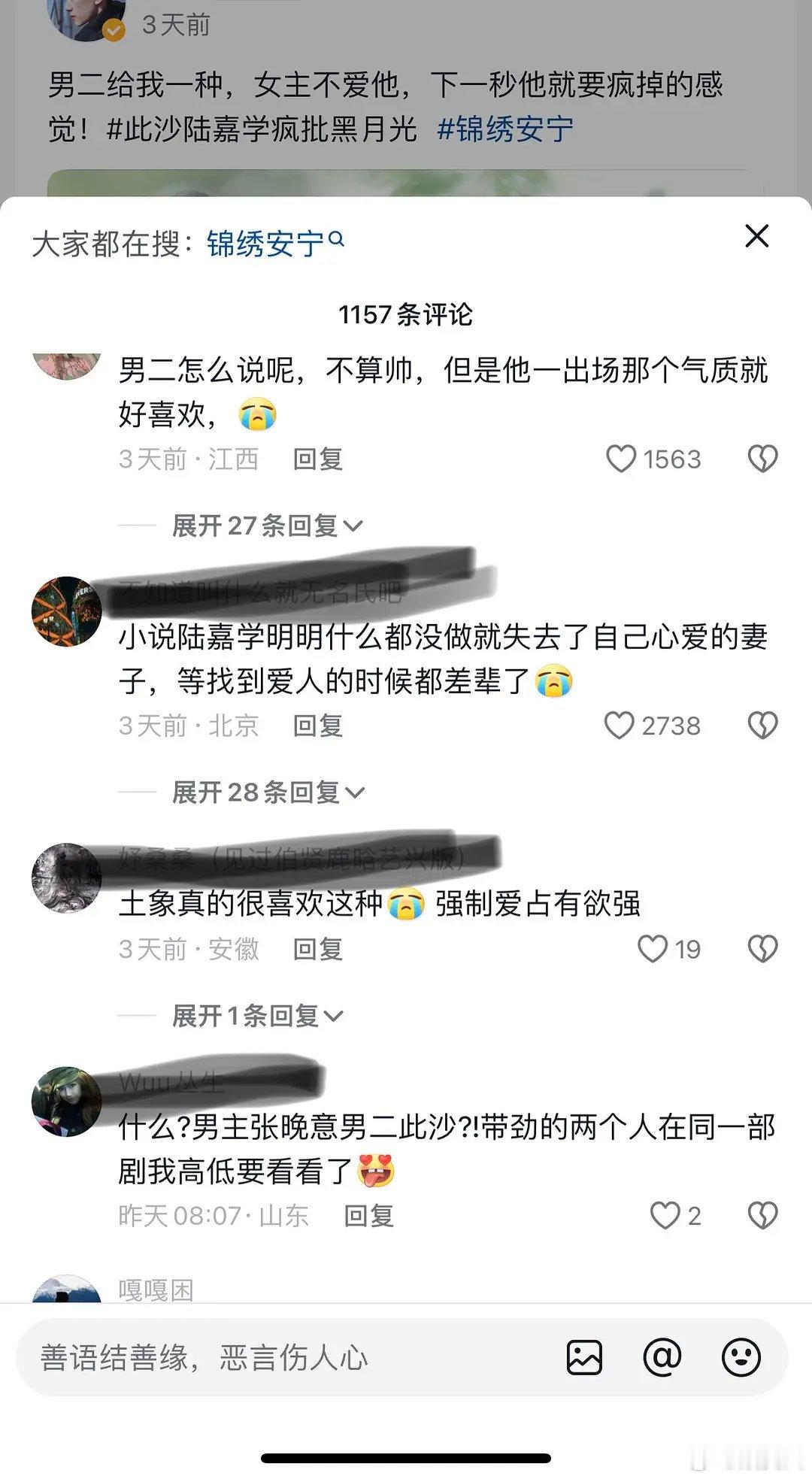Expand 展开28条回复 replies
Screen dimensions: 812x1479
(268, 793)
